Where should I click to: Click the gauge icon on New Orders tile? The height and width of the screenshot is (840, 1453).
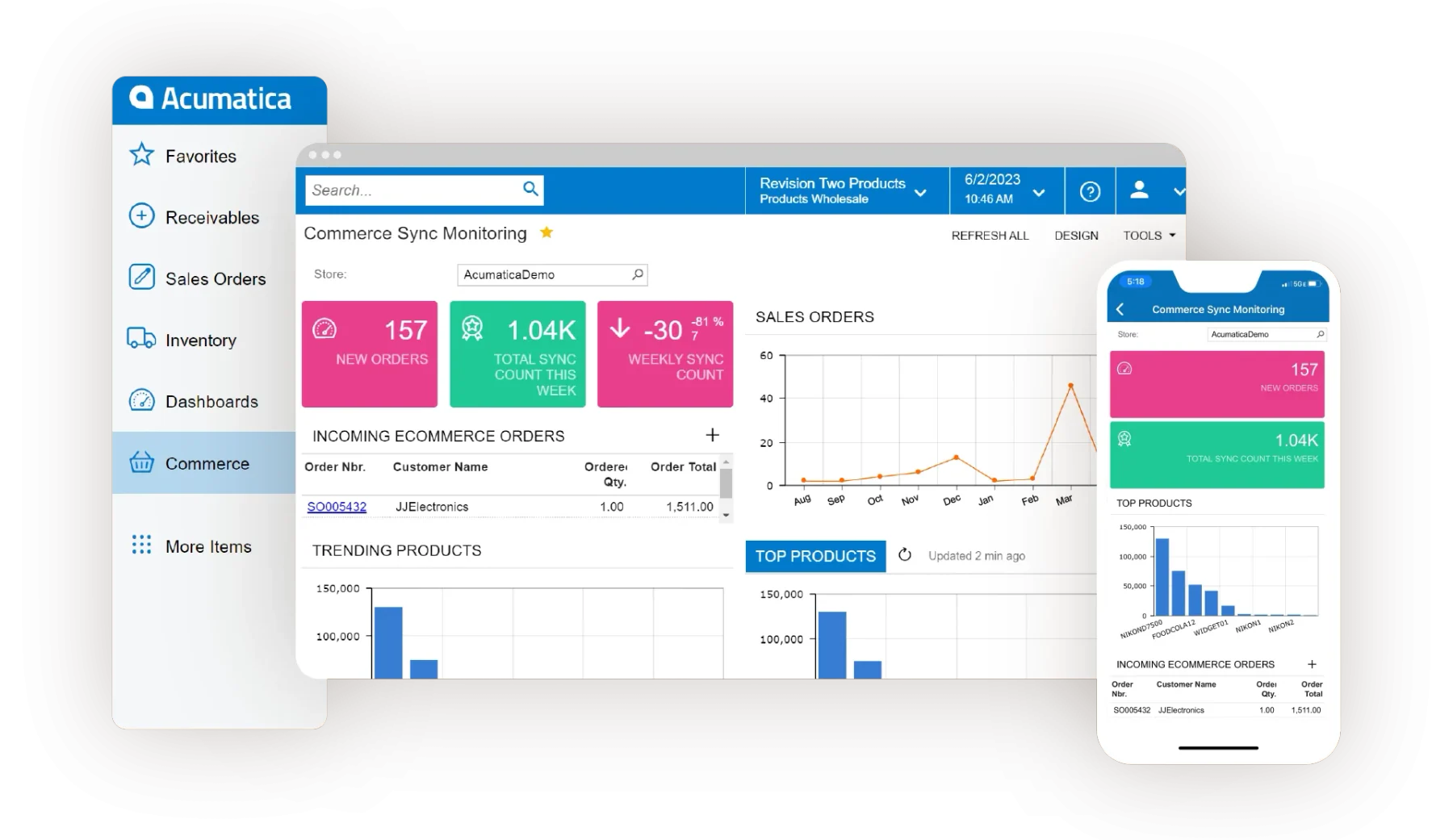pos(325,328)
